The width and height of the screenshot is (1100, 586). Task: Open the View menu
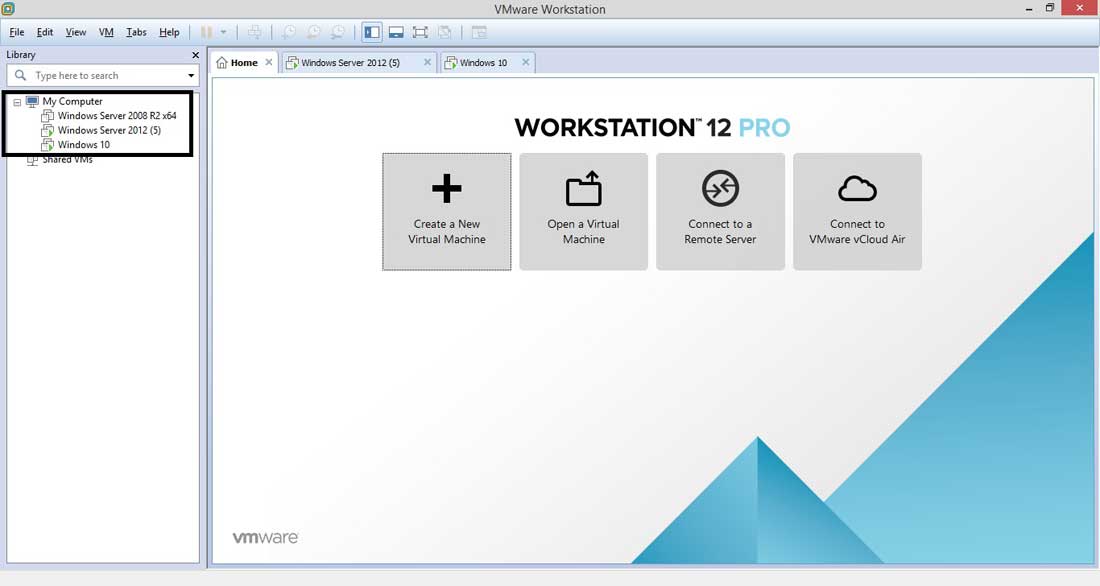[76, 32]
